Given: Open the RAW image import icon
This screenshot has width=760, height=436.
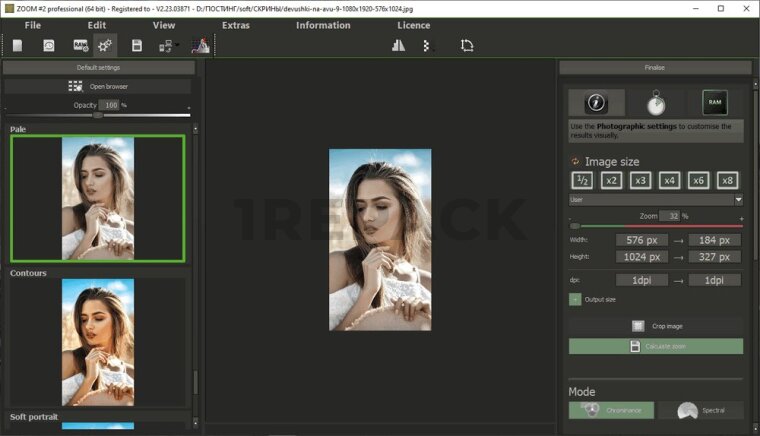Looking at the screenshot, I should click(80, 45).
